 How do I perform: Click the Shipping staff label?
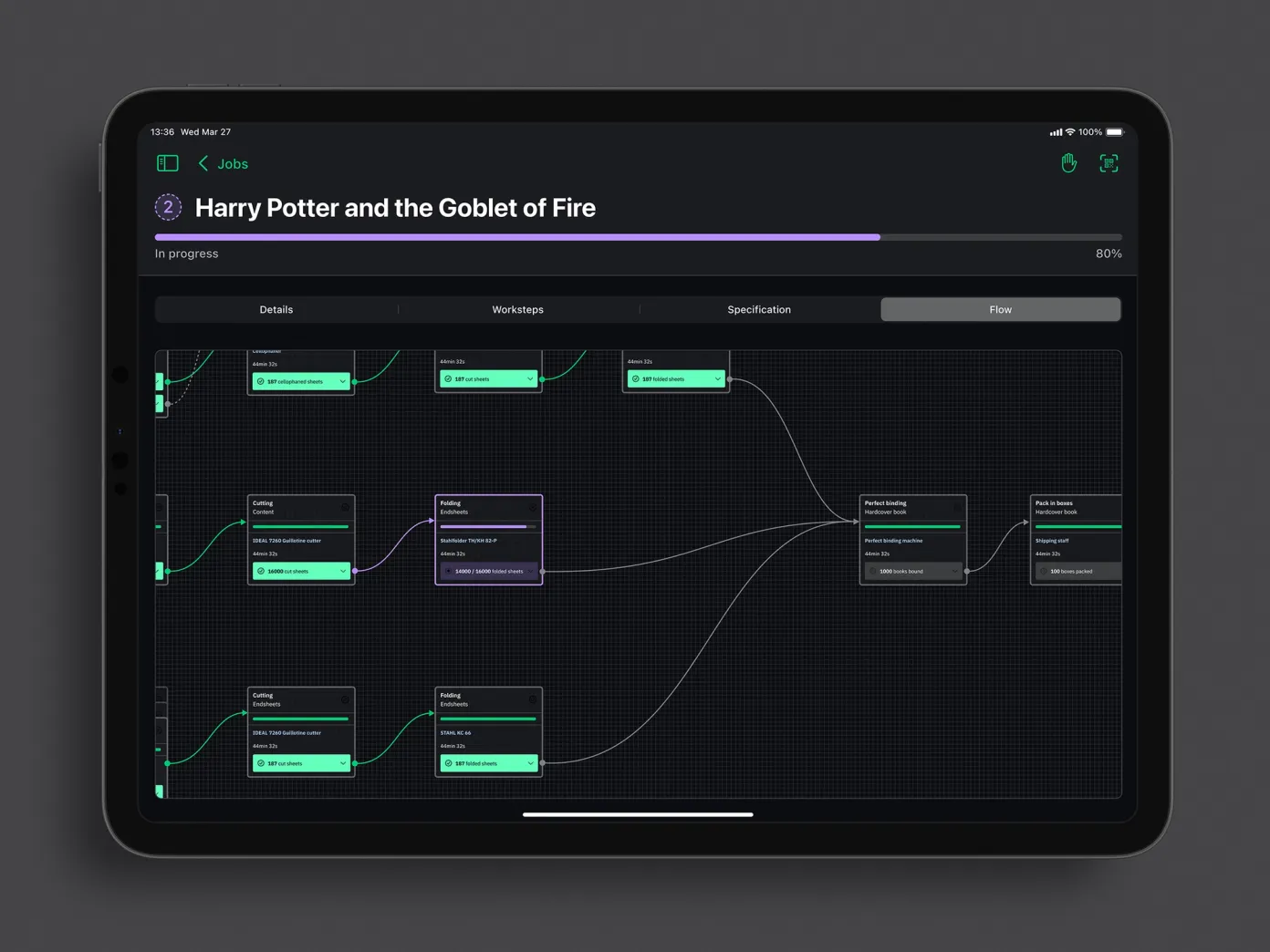[1052, 541]
